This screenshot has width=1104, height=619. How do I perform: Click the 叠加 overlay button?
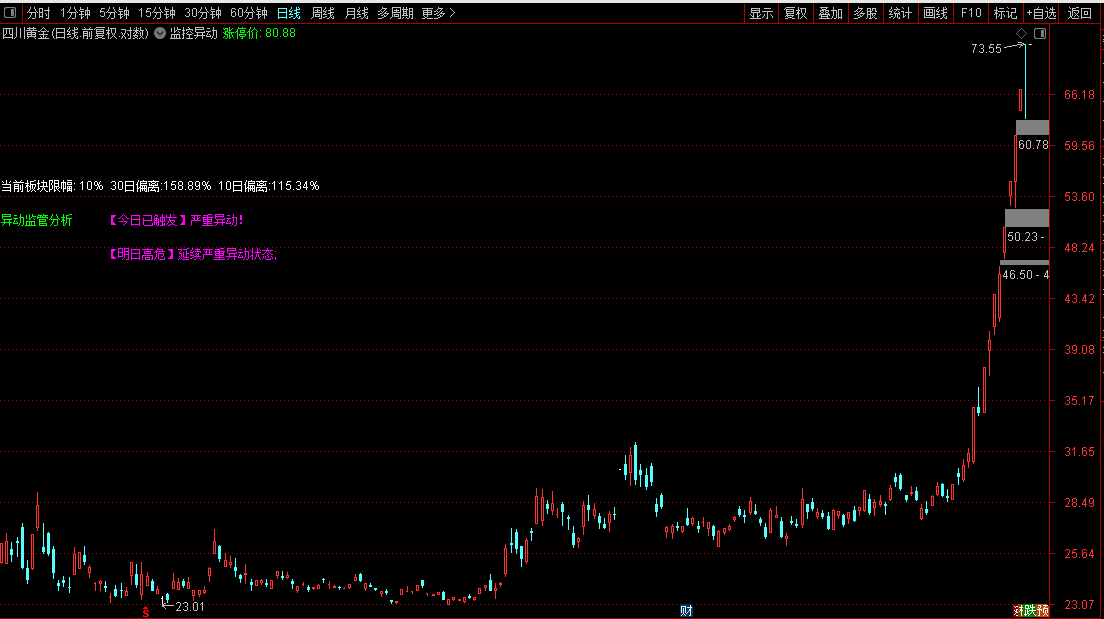pyautogui.click(x=831, y=13)
